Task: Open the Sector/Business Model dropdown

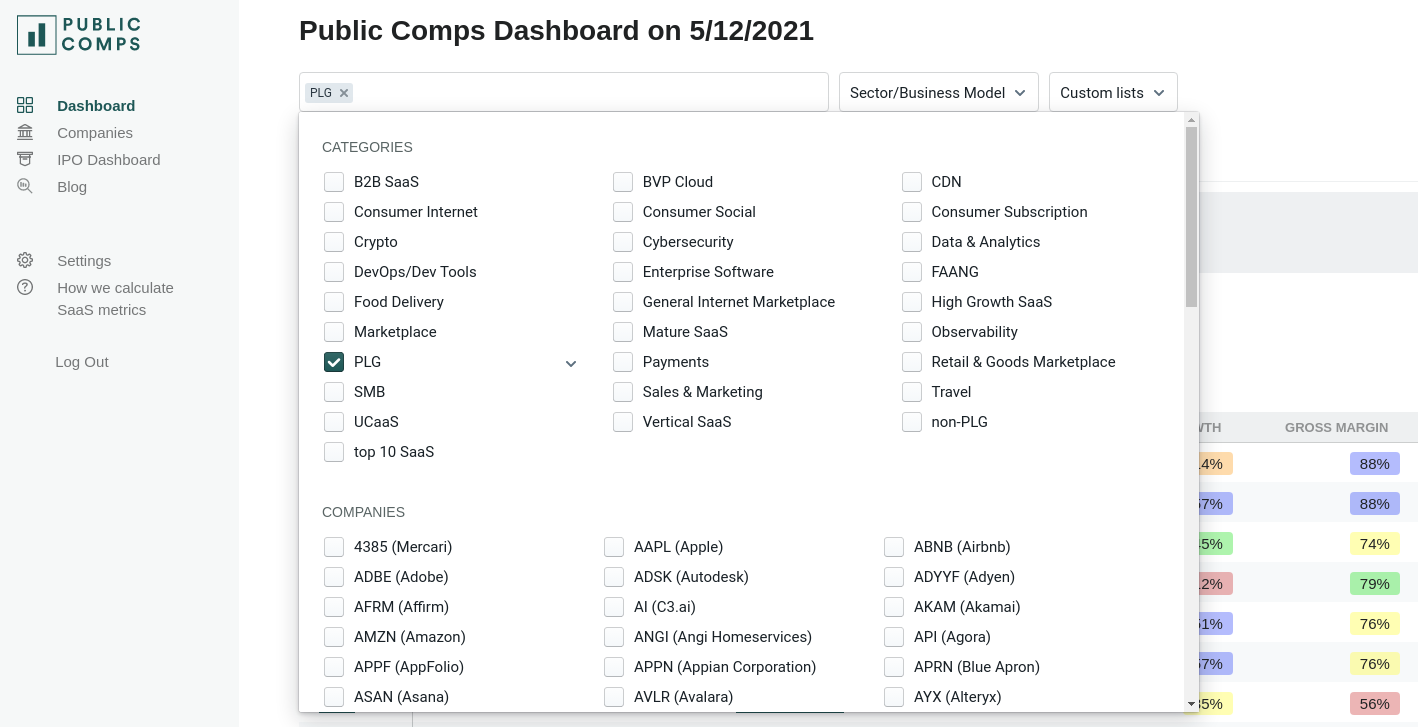Action: (x=938, y=92)
